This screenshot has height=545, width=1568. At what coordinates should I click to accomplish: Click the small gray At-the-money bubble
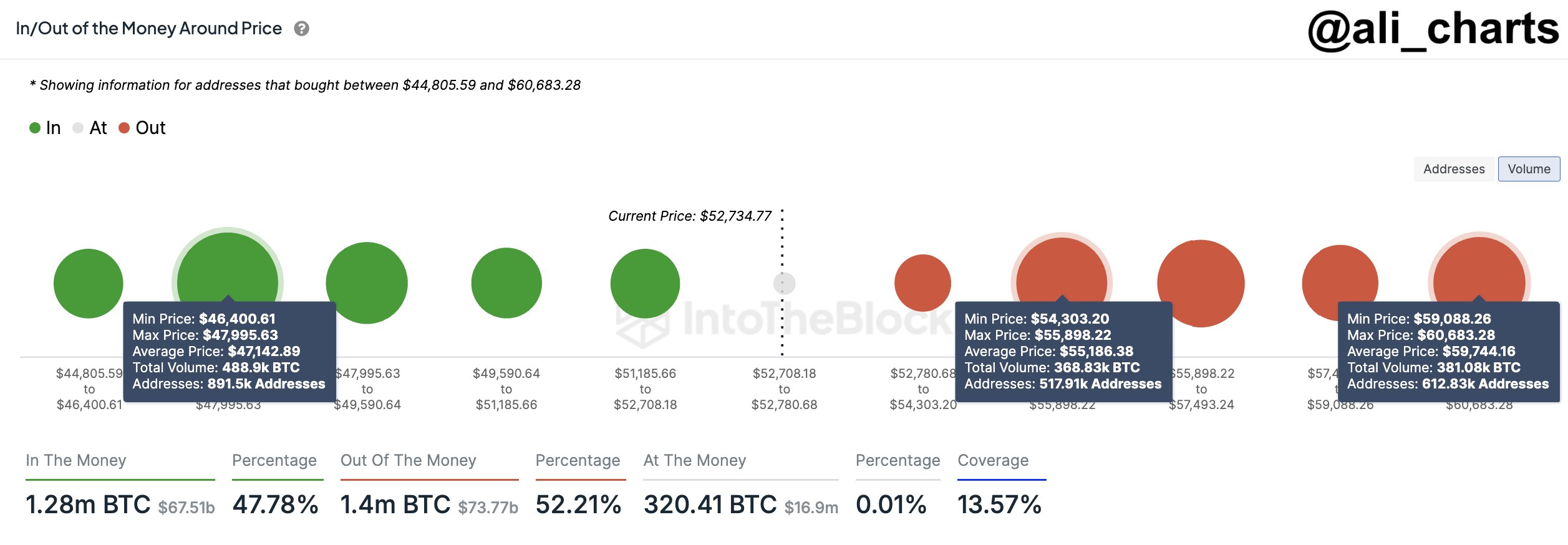coord(784,283)
